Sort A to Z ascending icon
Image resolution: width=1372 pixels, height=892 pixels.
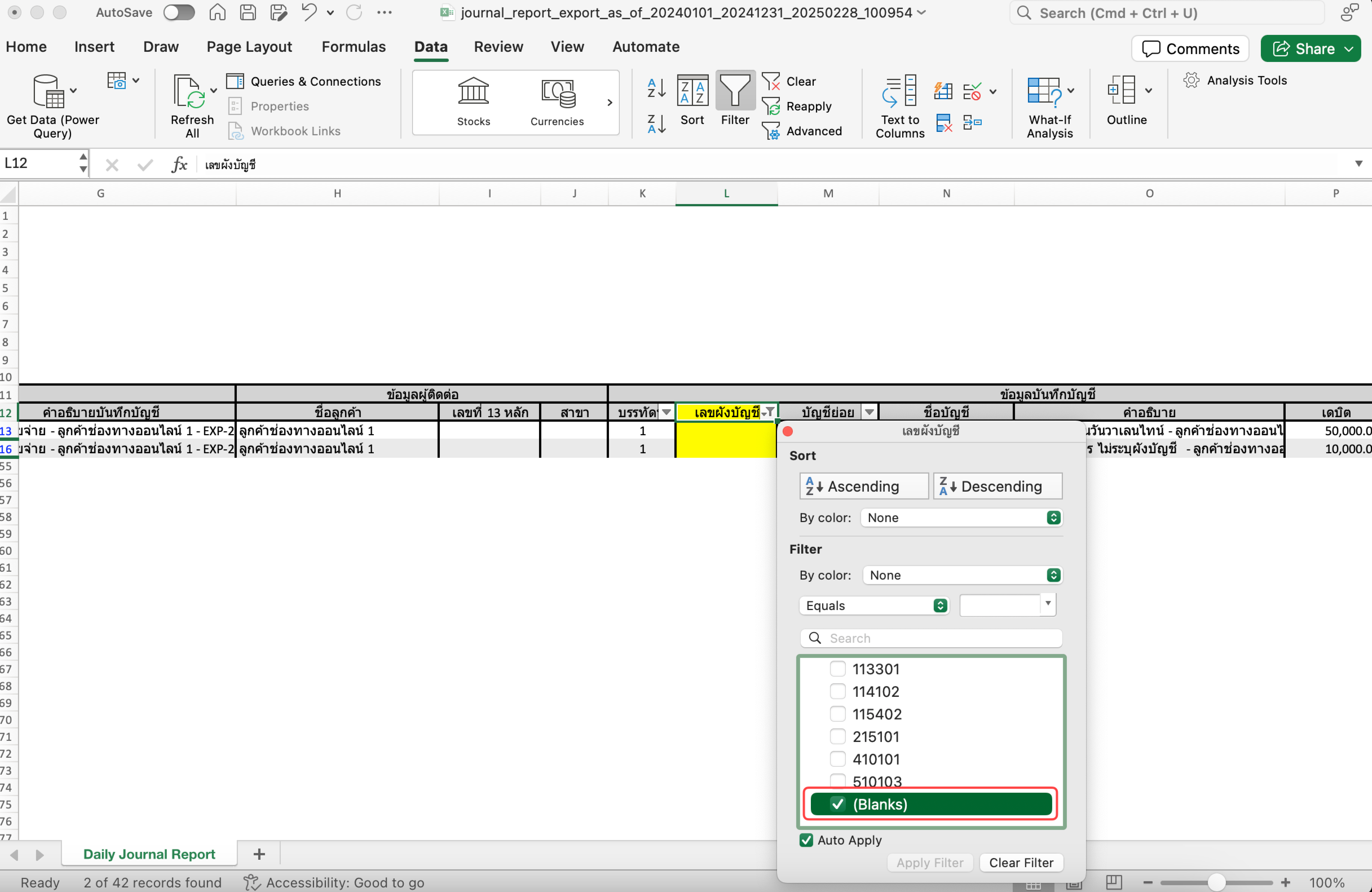656,87
